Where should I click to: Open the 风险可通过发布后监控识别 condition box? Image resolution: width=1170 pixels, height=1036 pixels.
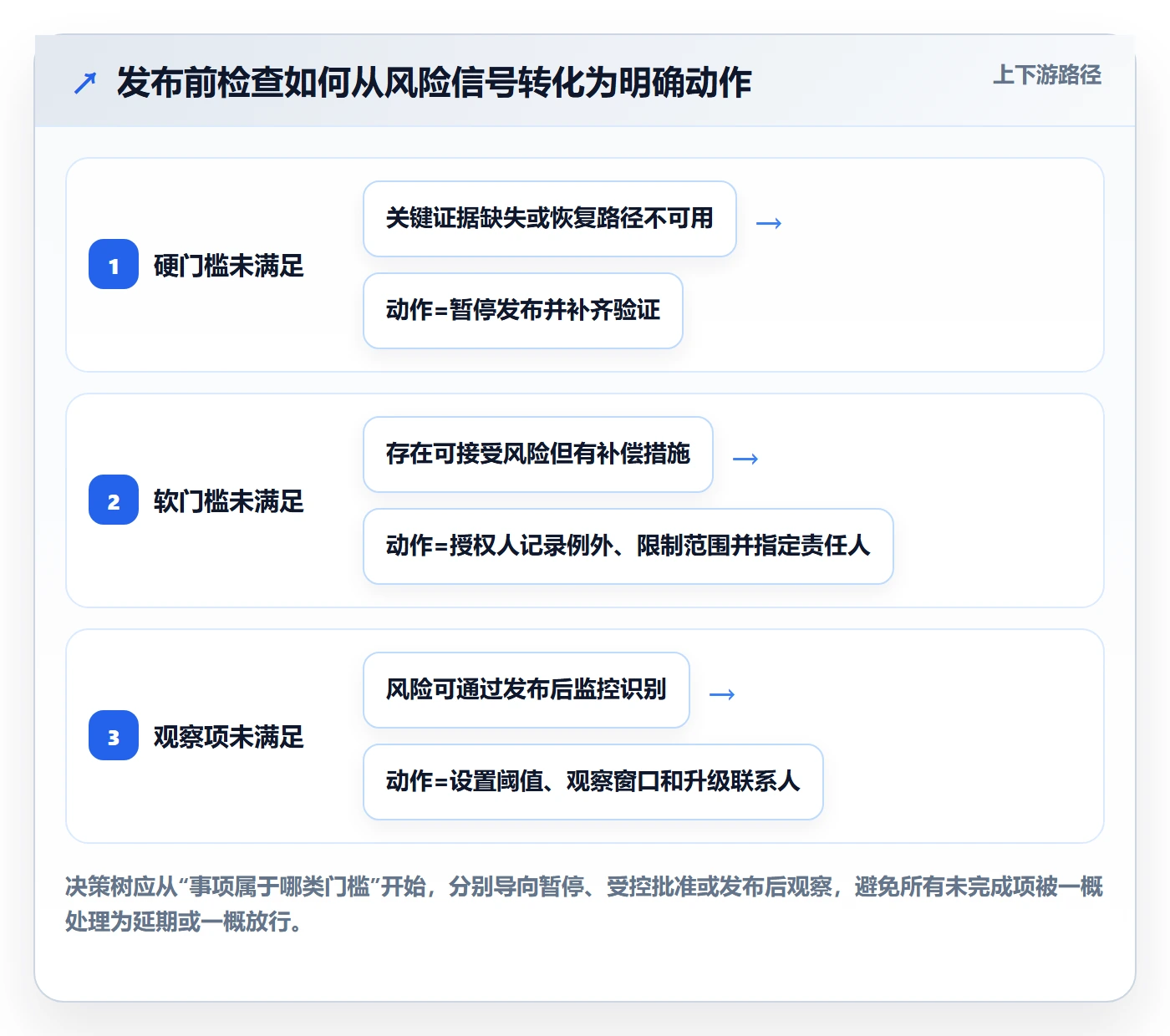click(526, 690)
